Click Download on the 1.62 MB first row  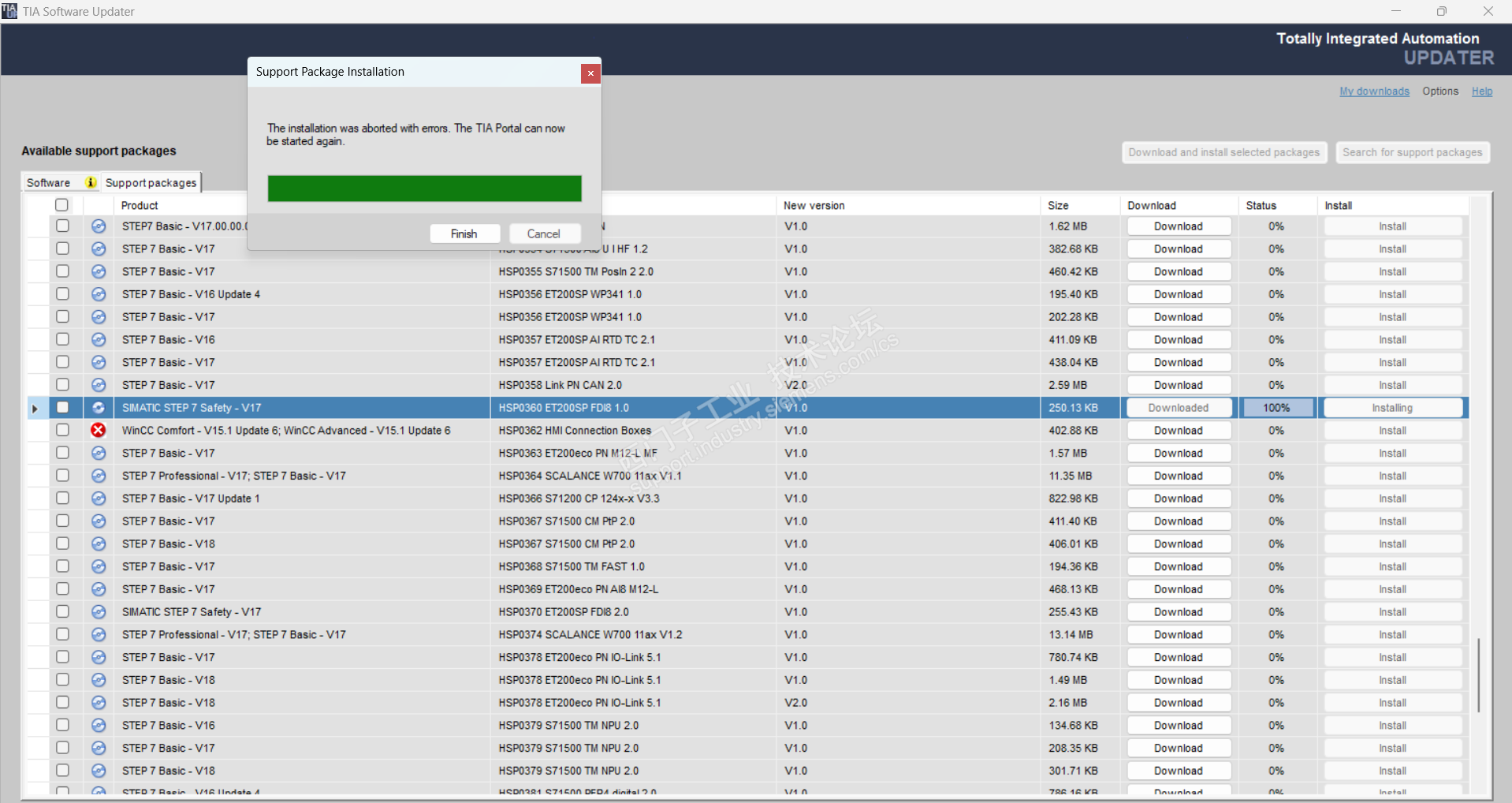click(x=1179, y=226)
